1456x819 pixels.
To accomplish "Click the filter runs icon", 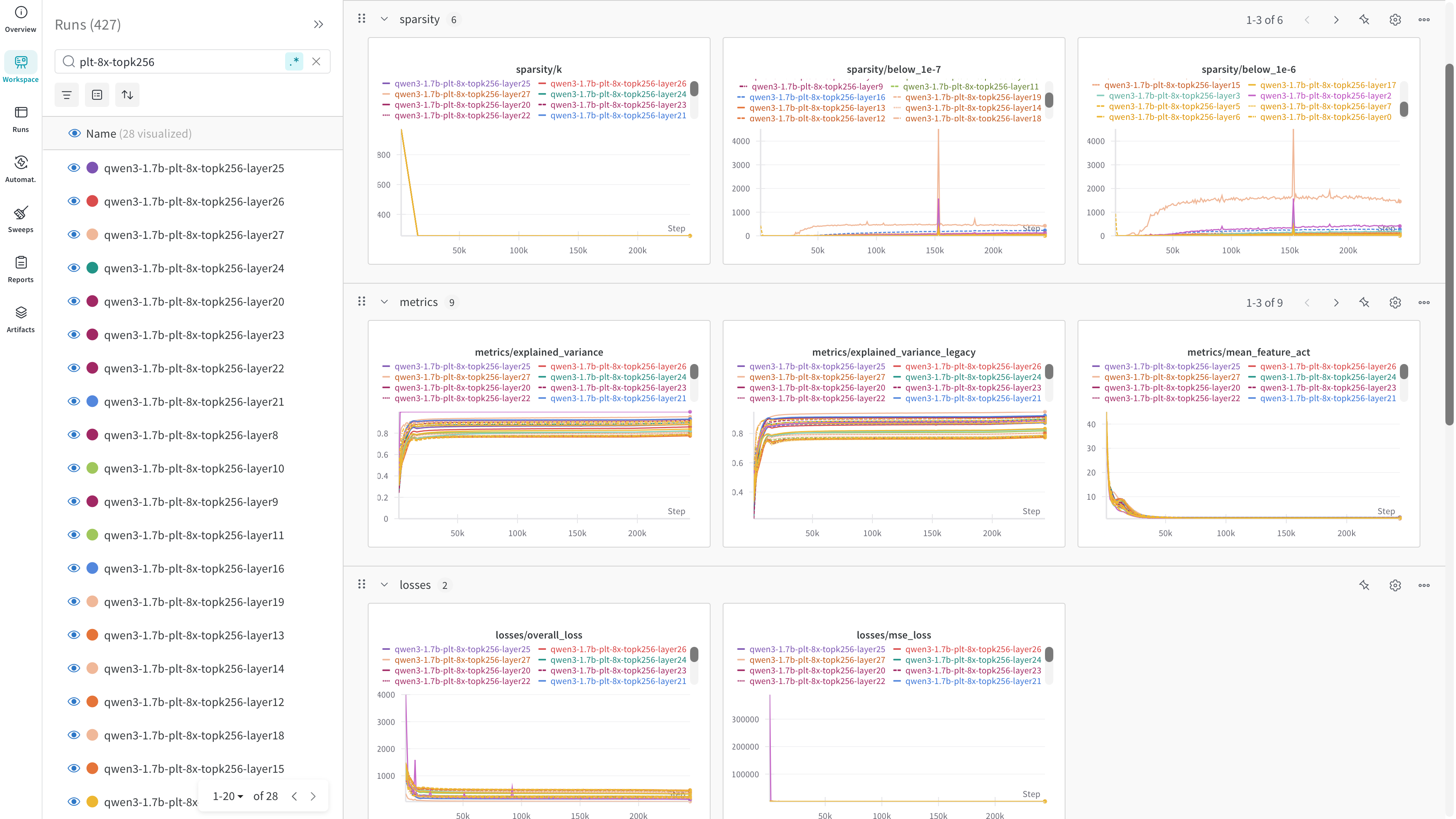I will coord(67,95).
